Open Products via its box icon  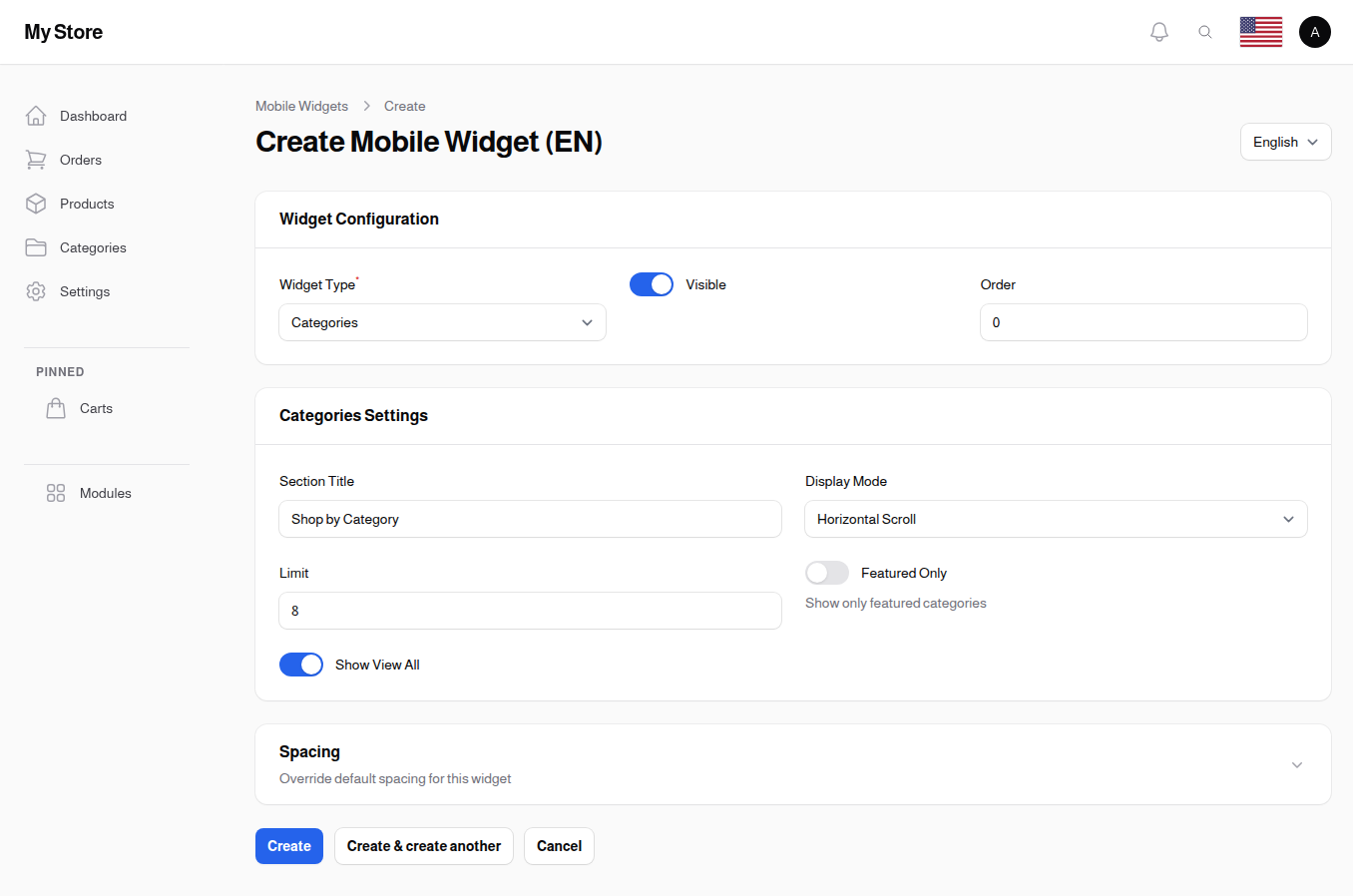pyautogui.click(x=36, y=204)
